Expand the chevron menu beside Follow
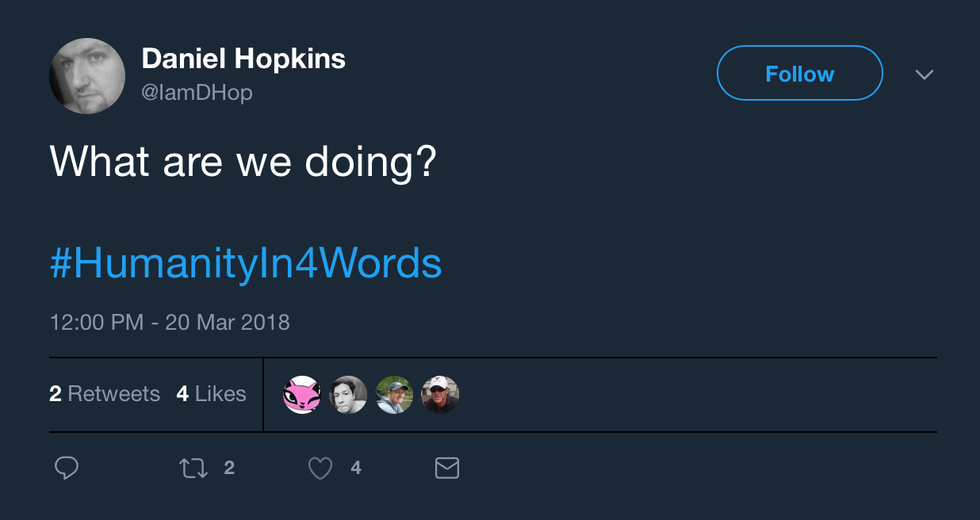980x520 pixels. [925, 75]
